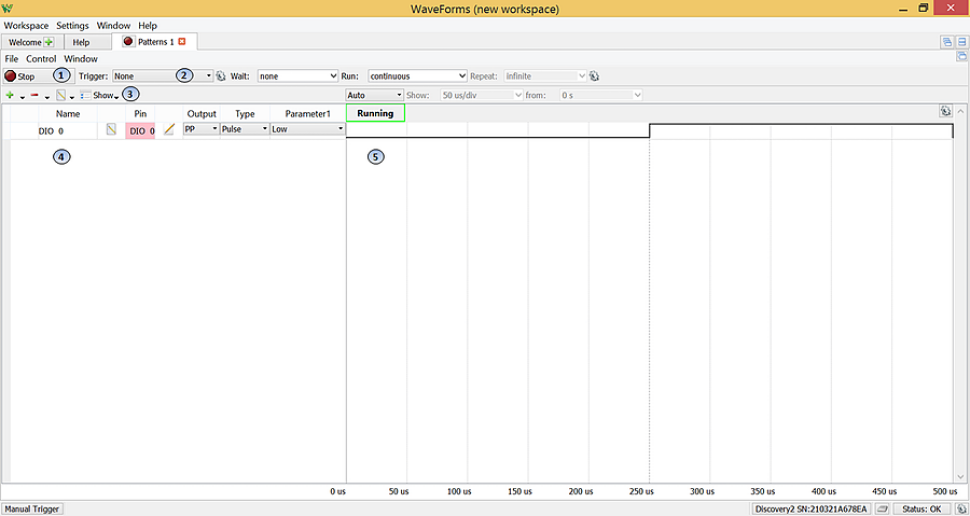970x516 pixels.
Task: Click the green plus Add signal icon
Action: [x=9, y=95]
